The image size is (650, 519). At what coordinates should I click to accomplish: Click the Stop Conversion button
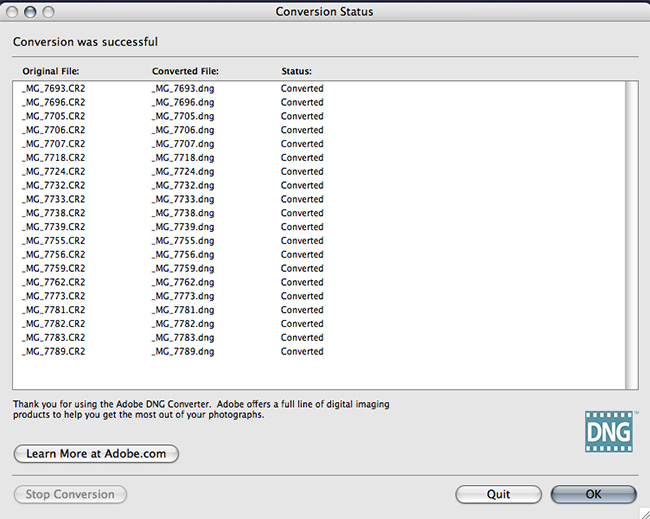(x=70, y=494)
